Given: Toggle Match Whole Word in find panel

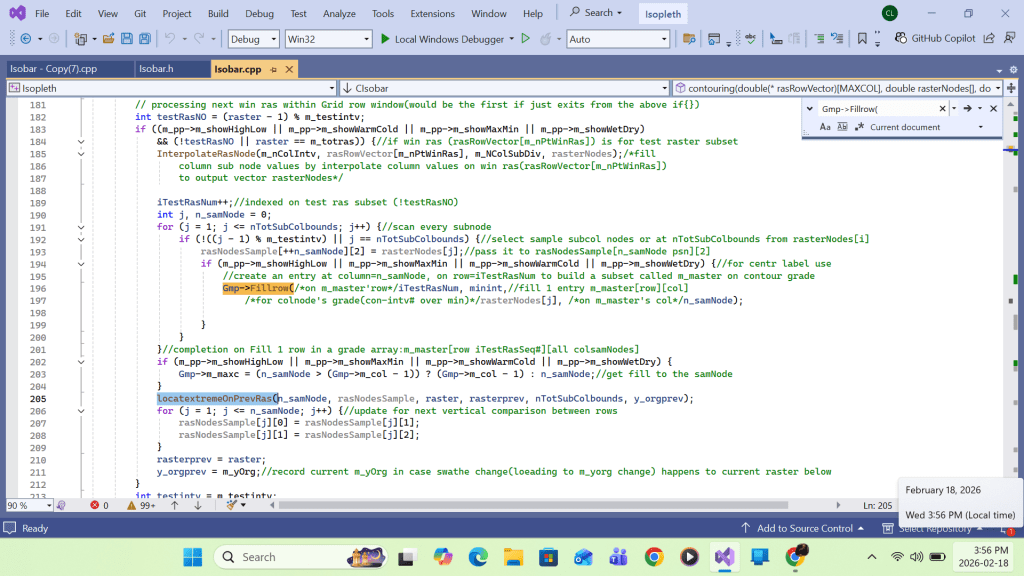Looking at the screenshot, I should point(840,127).
